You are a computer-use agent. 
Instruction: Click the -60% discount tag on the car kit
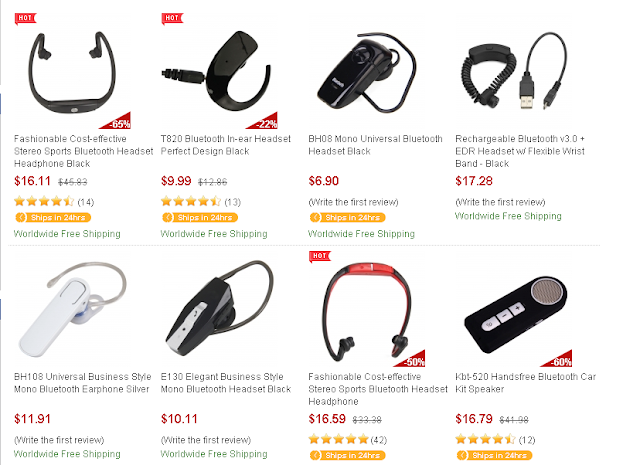(x=559, y=359)
